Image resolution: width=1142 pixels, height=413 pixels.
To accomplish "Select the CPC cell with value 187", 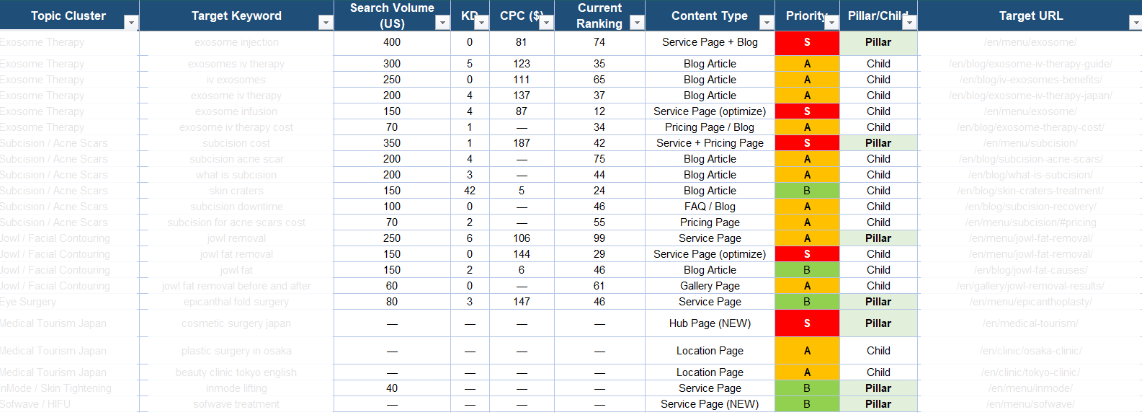I will pyautogui.click(x=521, y=143).
